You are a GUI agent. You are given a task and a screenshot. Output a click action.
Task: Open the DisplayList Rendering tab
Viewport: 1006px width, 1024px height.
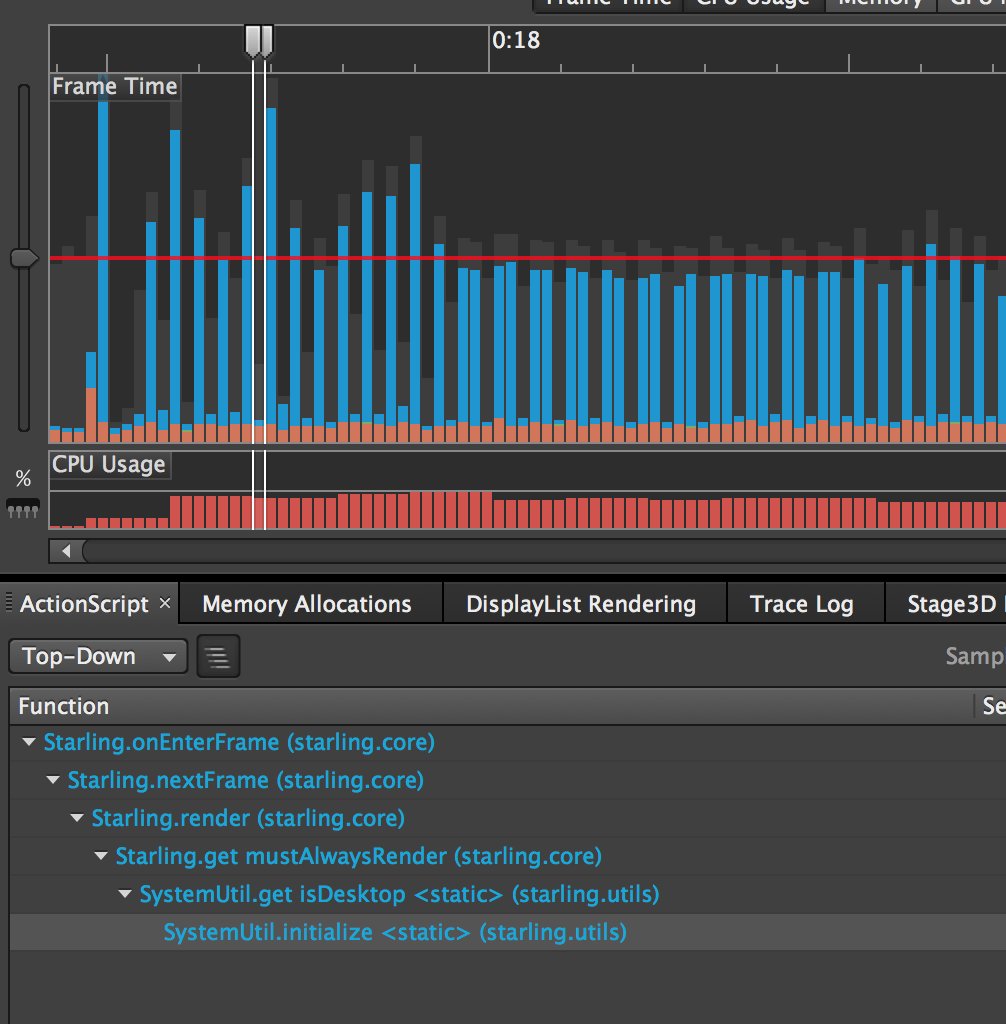581,604
